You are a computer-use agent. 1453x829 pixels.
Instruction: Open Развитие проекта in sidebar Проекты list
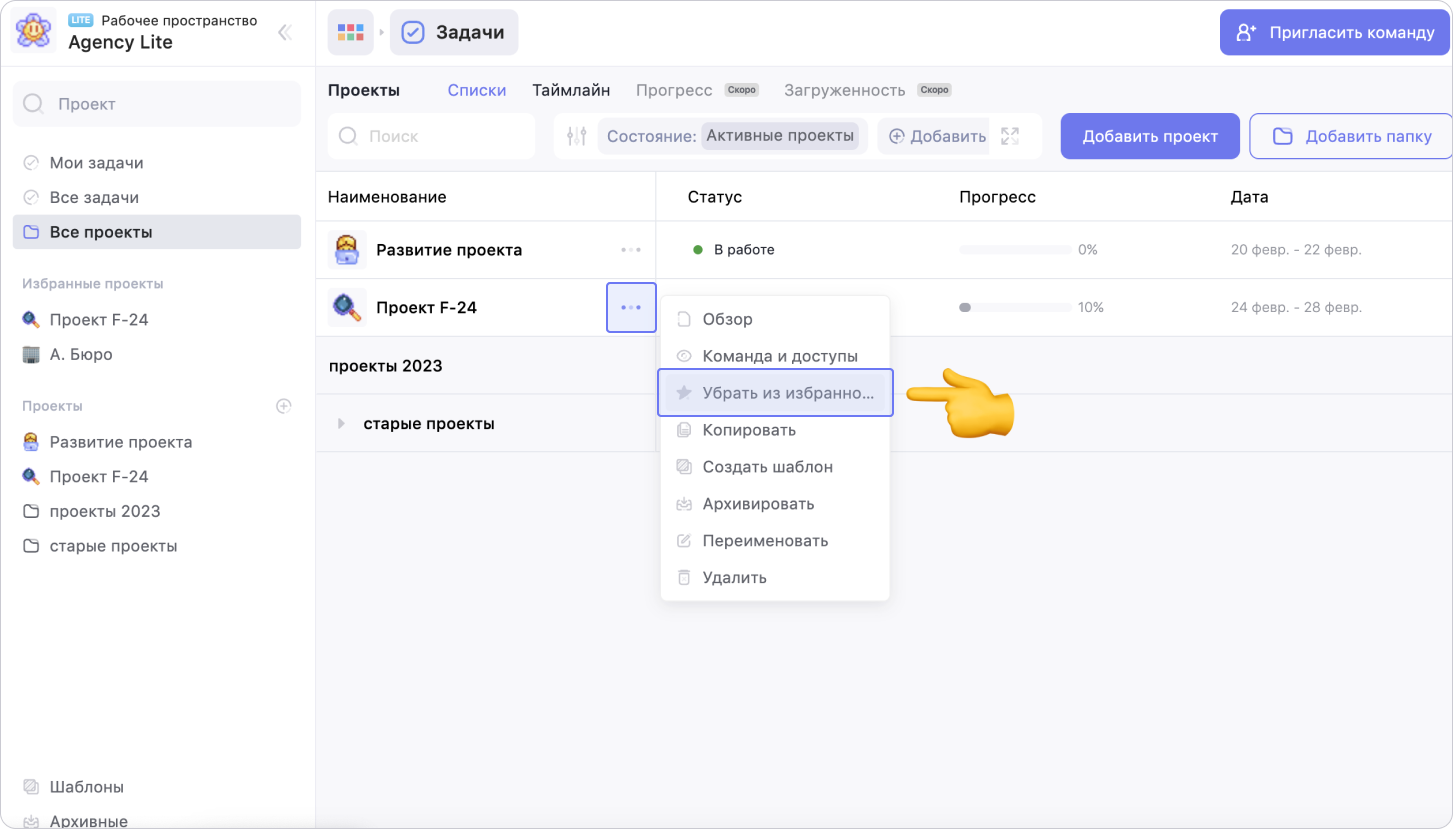pos(157,442)
